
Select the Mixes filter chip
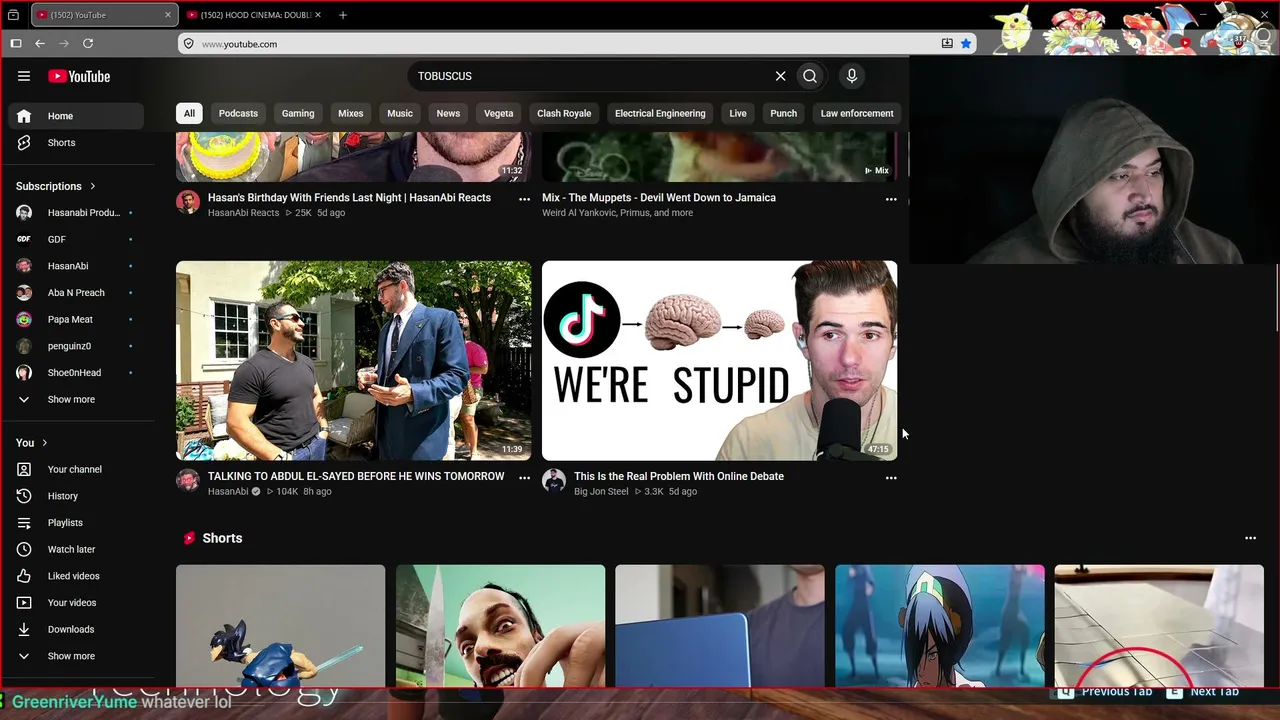tap(350, 113)
